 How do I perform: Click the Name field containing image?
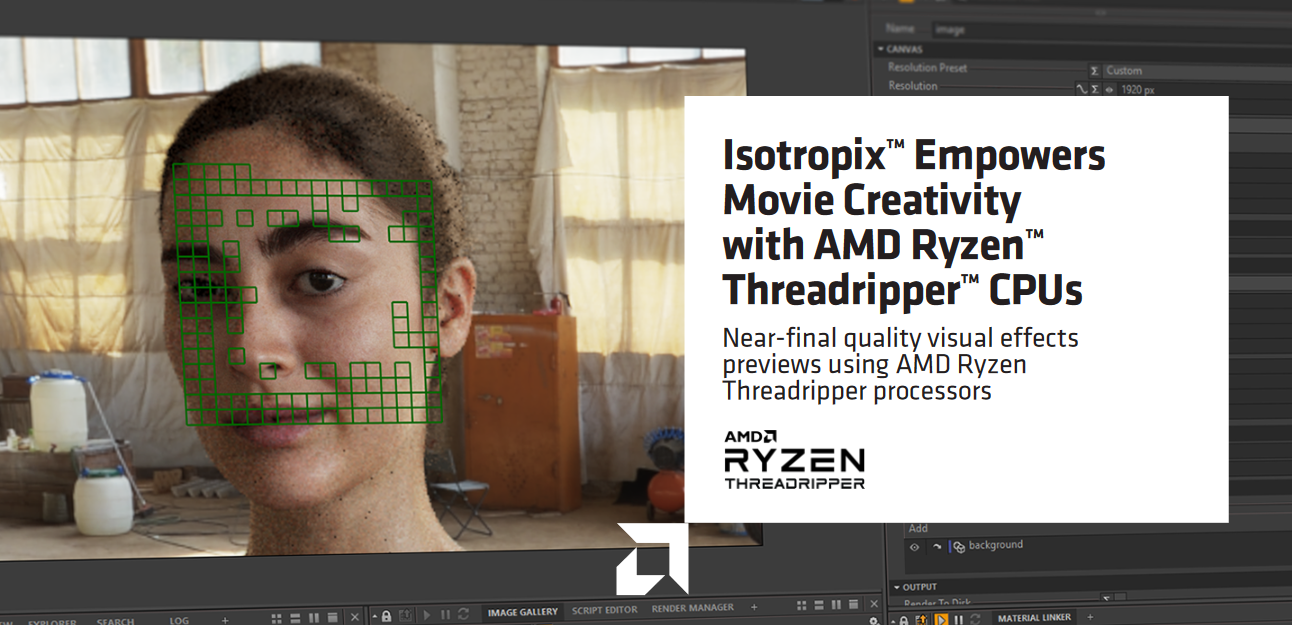1111,30
